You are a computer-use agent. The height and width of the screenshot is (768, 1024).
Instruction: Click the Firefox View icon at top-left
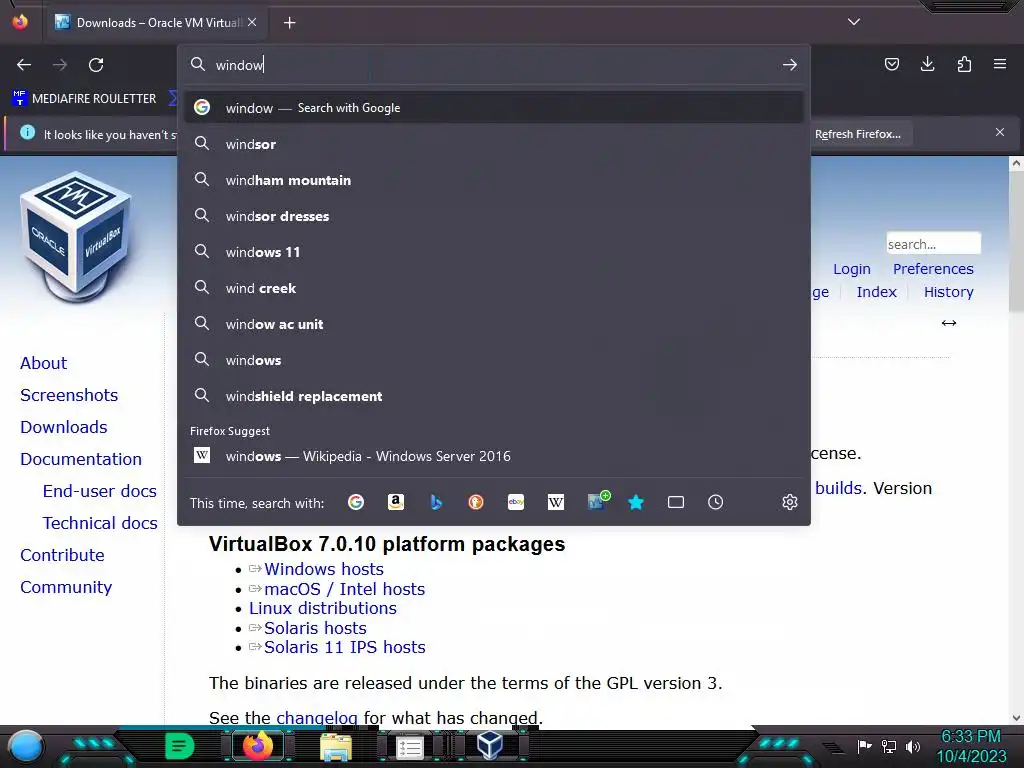coord(20,22)
